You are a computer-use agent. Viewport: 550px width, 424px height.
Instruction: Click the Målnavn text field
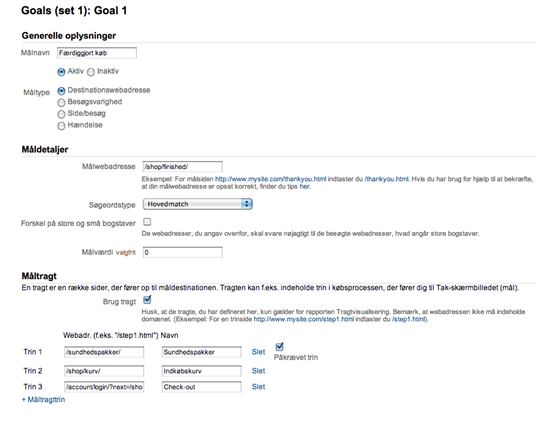pos(97,53)
